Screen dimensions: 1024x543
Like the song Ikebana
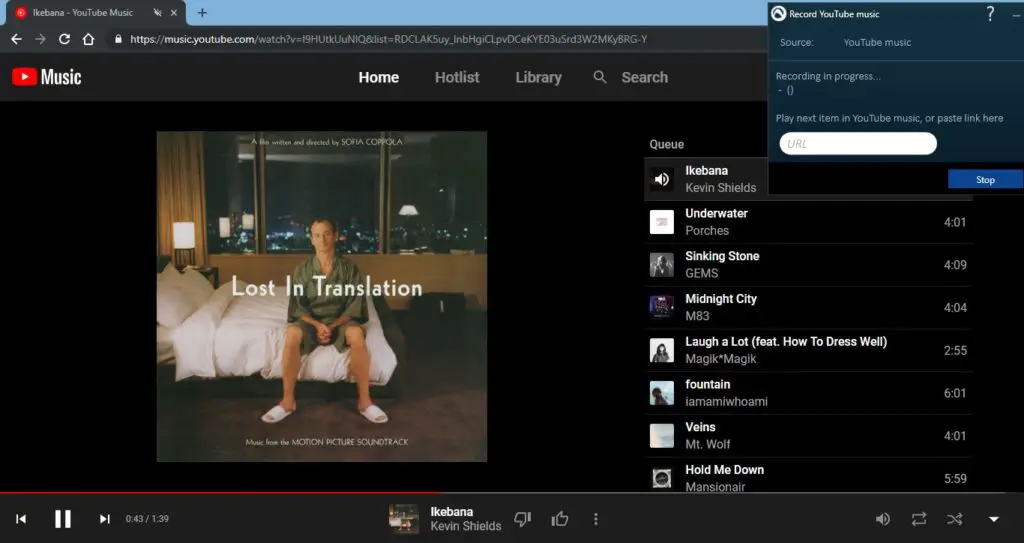(560, 519)
